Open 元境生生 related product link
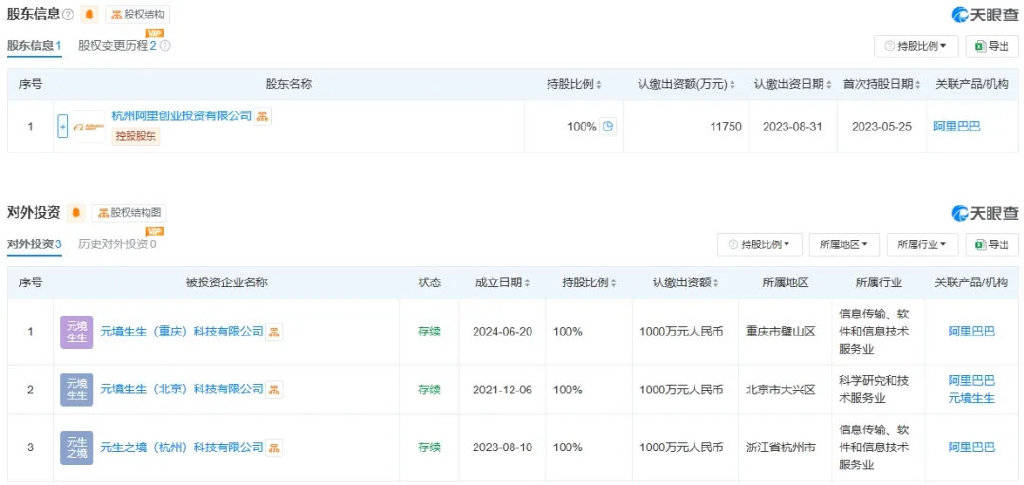The width and height of the screenshot is (1024, 485). tap(971, 398)
